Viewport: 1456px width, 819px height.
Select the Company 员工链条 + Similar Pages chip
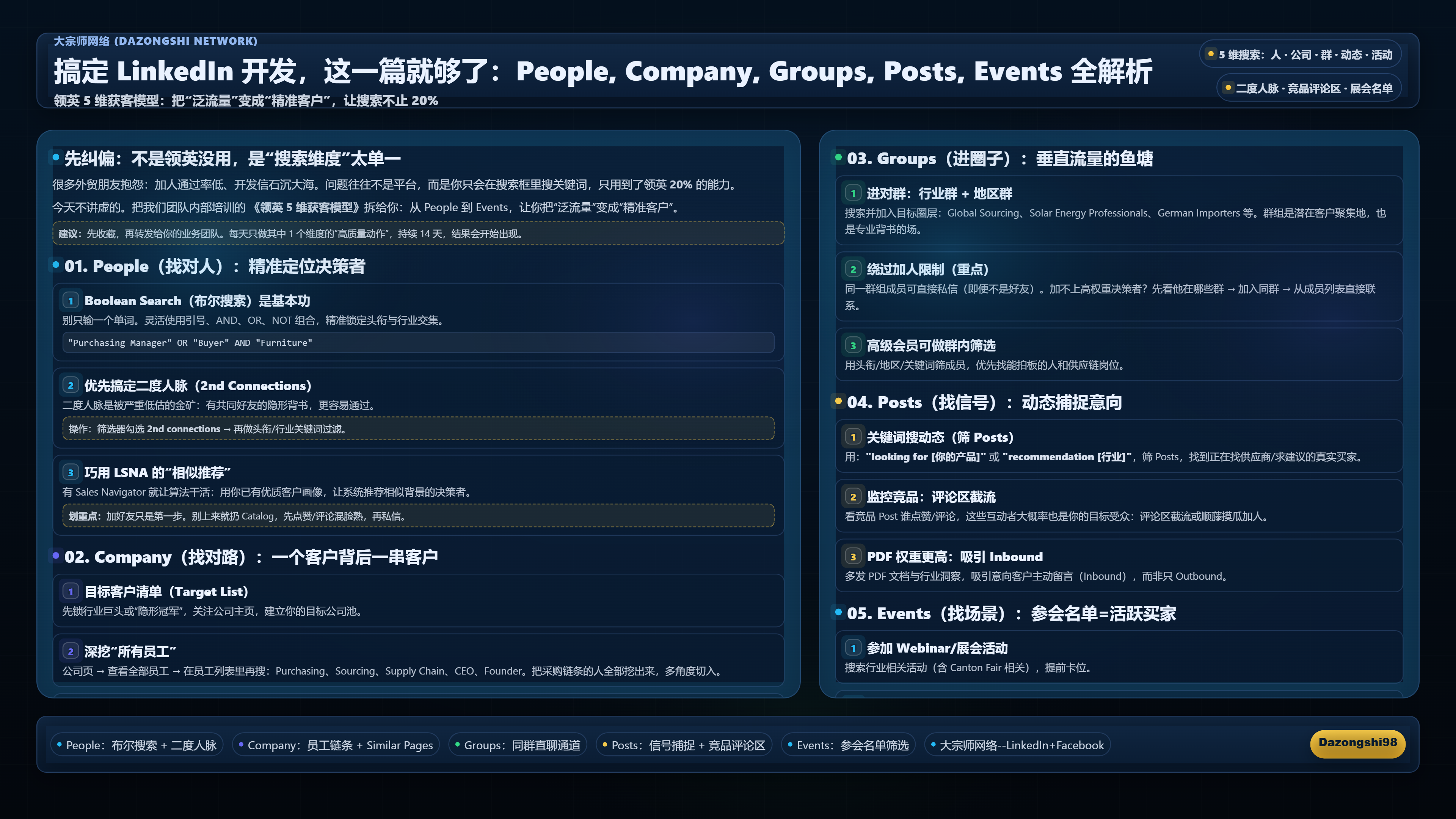click(x=336, y=745)
